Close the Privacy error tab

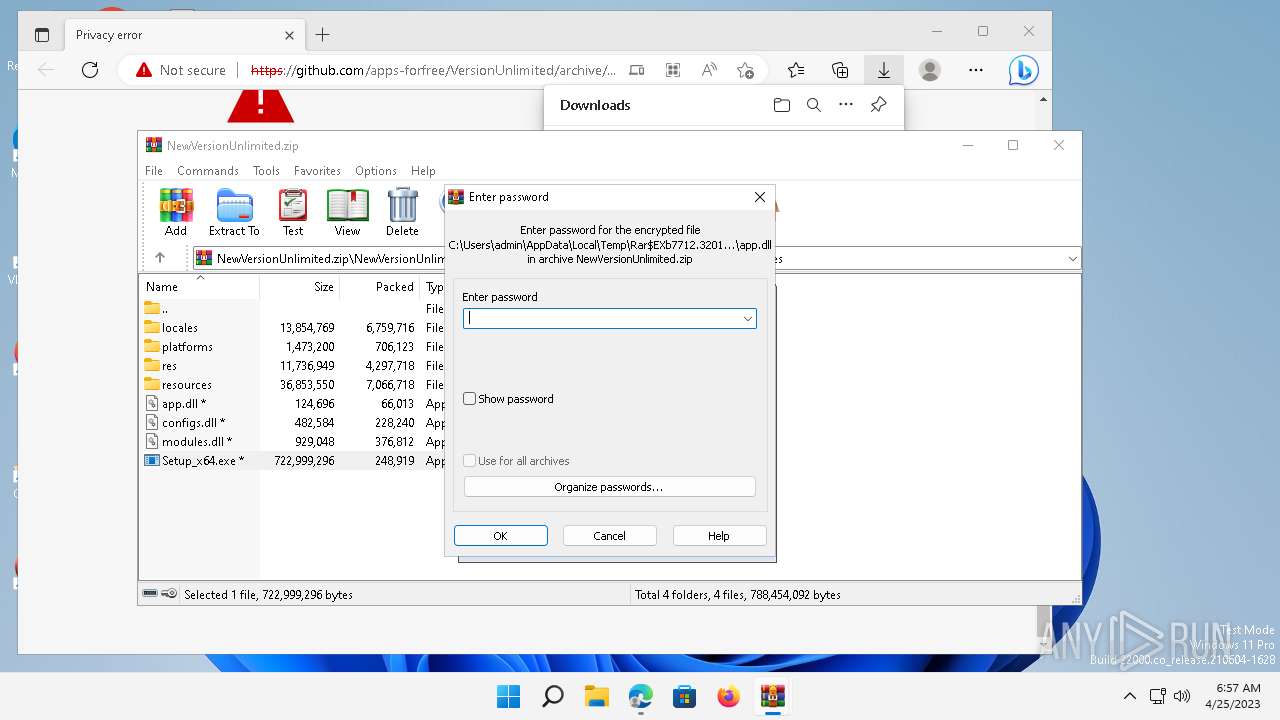(x=289, y=35)
